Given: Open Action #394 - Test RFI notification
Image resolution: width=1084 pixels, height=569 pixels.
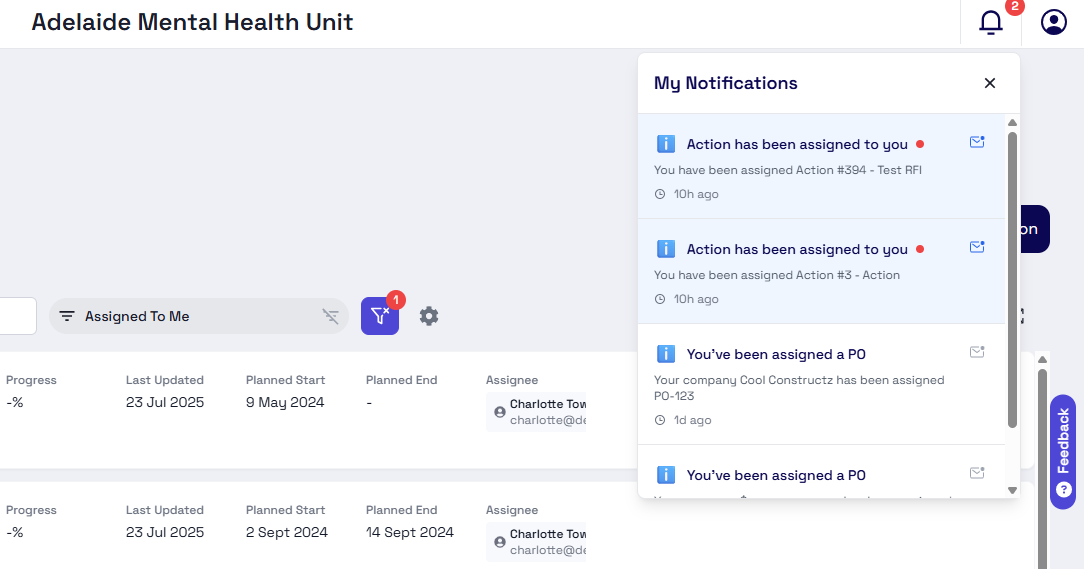Looking at the screenshot, I should (821, 167).
